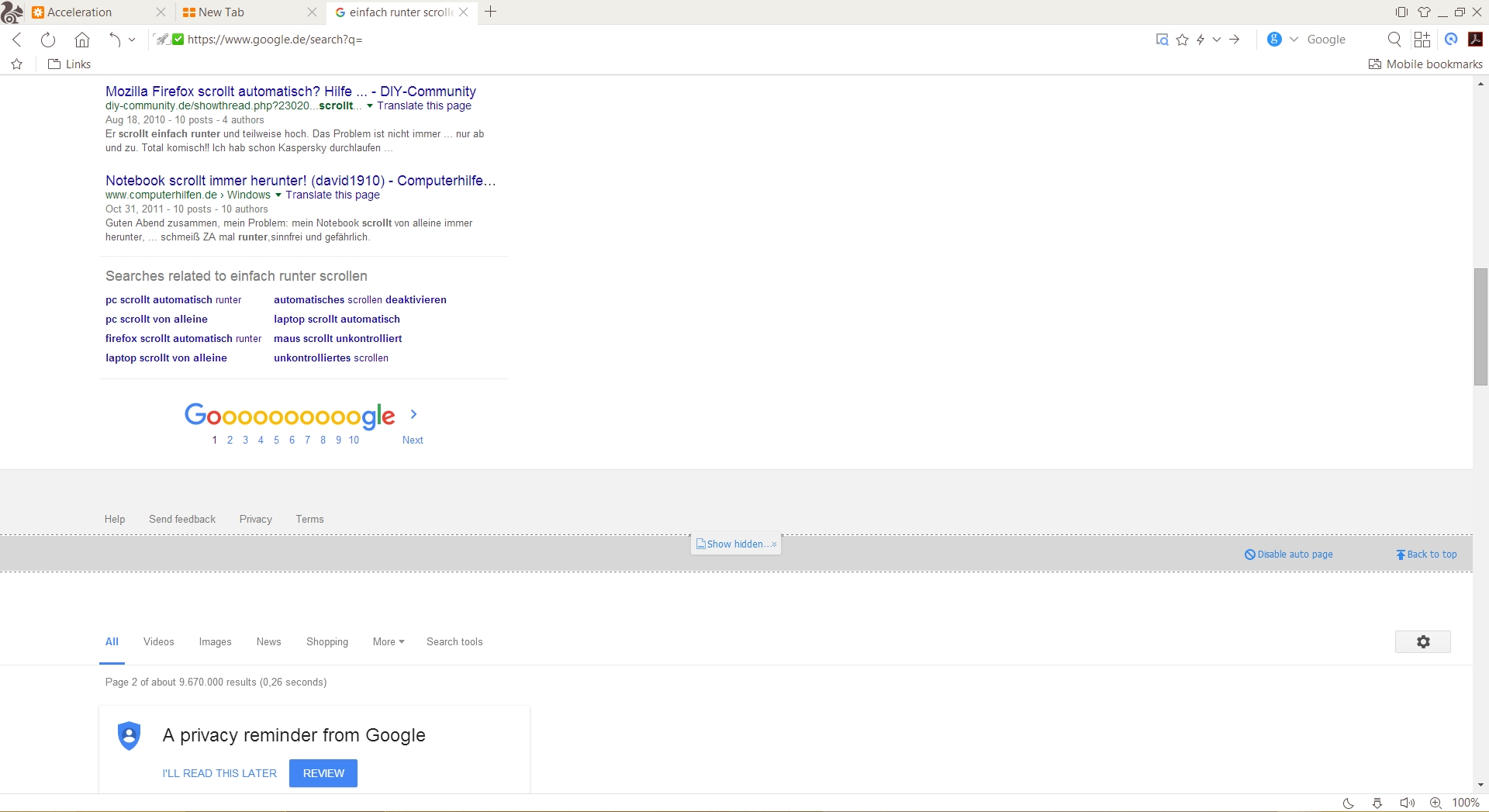Open the sidebar panel icon in title bar
Screen dimensions: 1489x812
point(1401,12)
